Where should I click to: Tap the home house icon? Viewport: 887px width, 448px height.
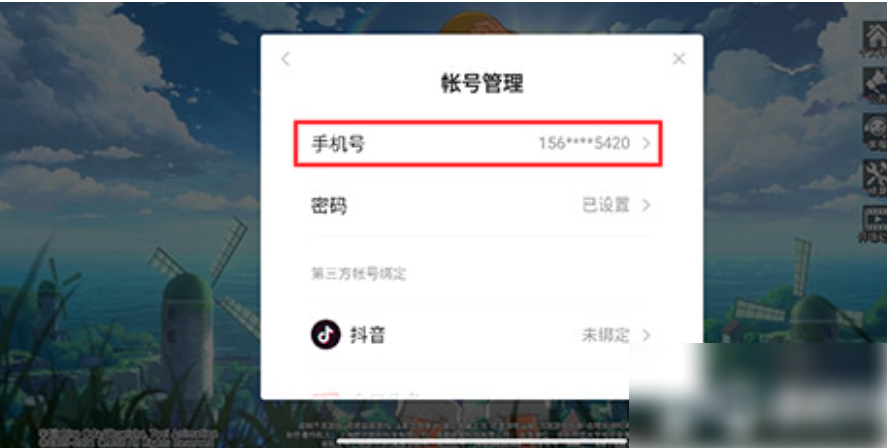(876, 38)
